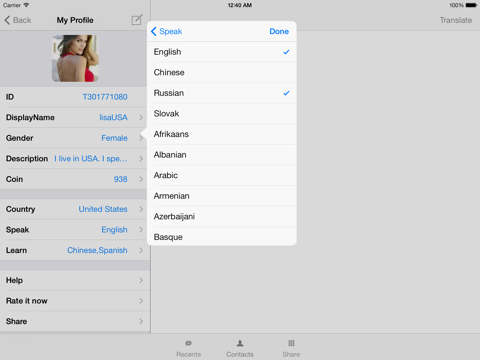The image size is (480, 360).
Task: Select Azerbaijani as a spoken language
Action: pyautogui.click(x=222, y=217)
